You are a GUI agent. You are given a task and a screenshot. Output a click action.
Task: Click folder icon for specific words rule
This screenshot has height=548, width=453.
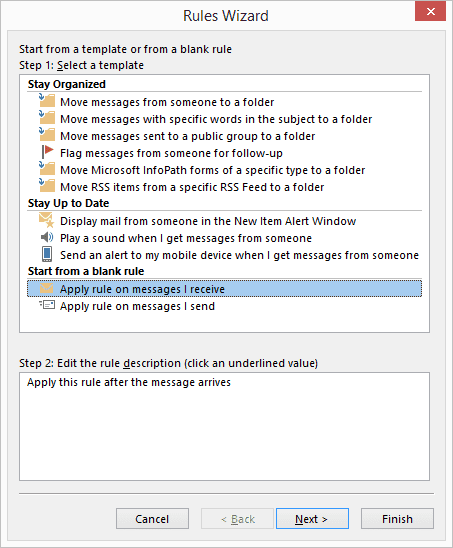click(47, 118)
